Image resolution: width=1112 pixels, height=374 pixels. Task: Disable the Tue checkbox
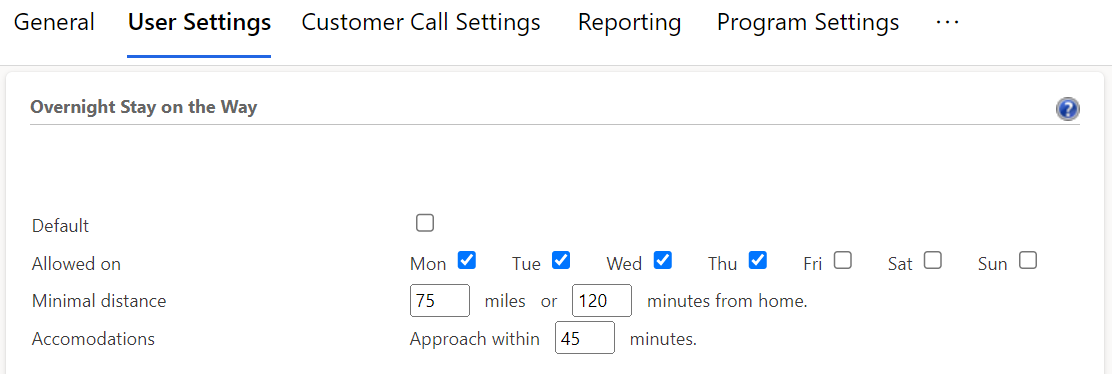pyautogui.click(x=561, y=260)
